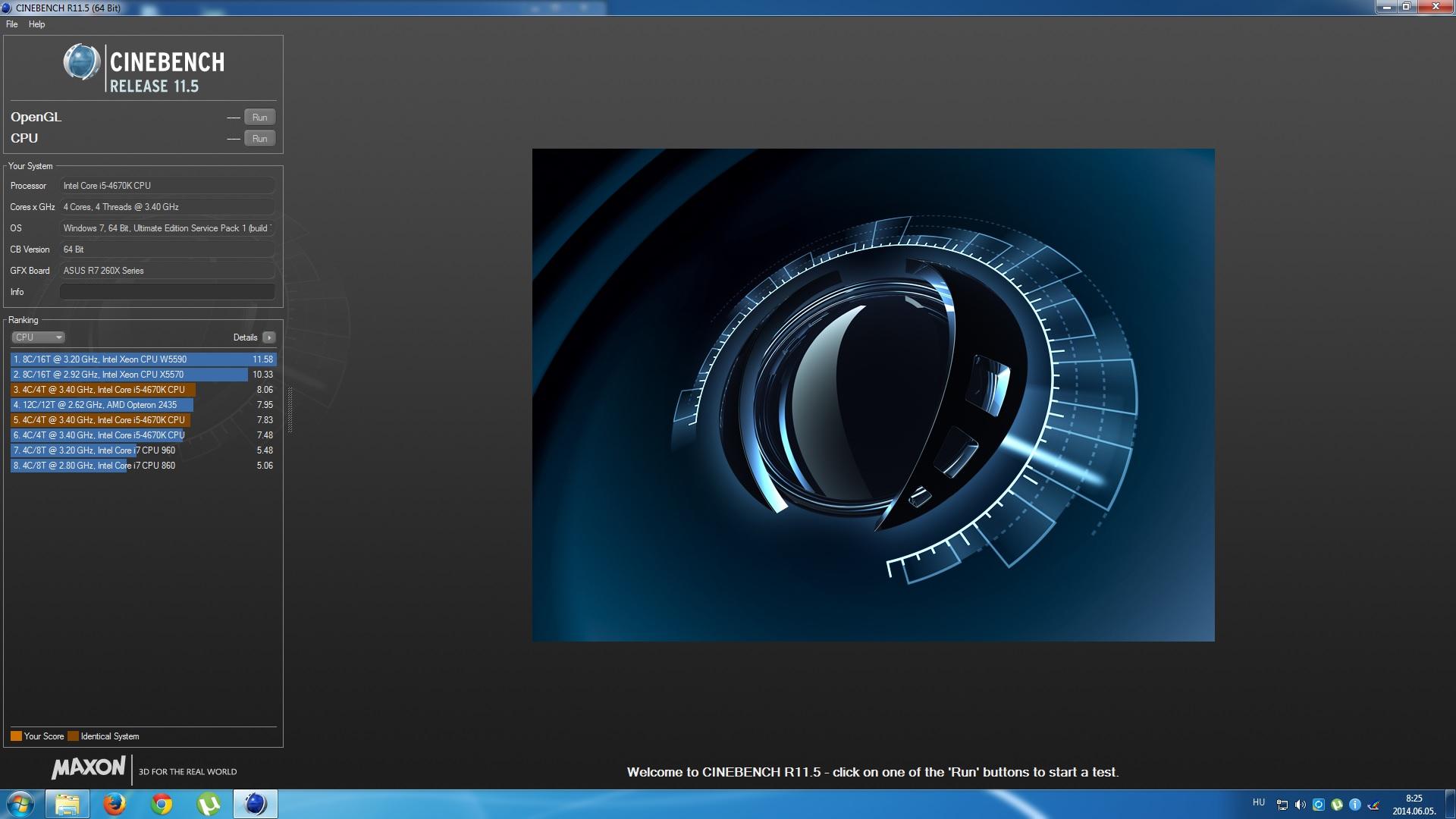1456x819 pixels.
Task: Click the HU language indicator
Action: (1259, 802)
